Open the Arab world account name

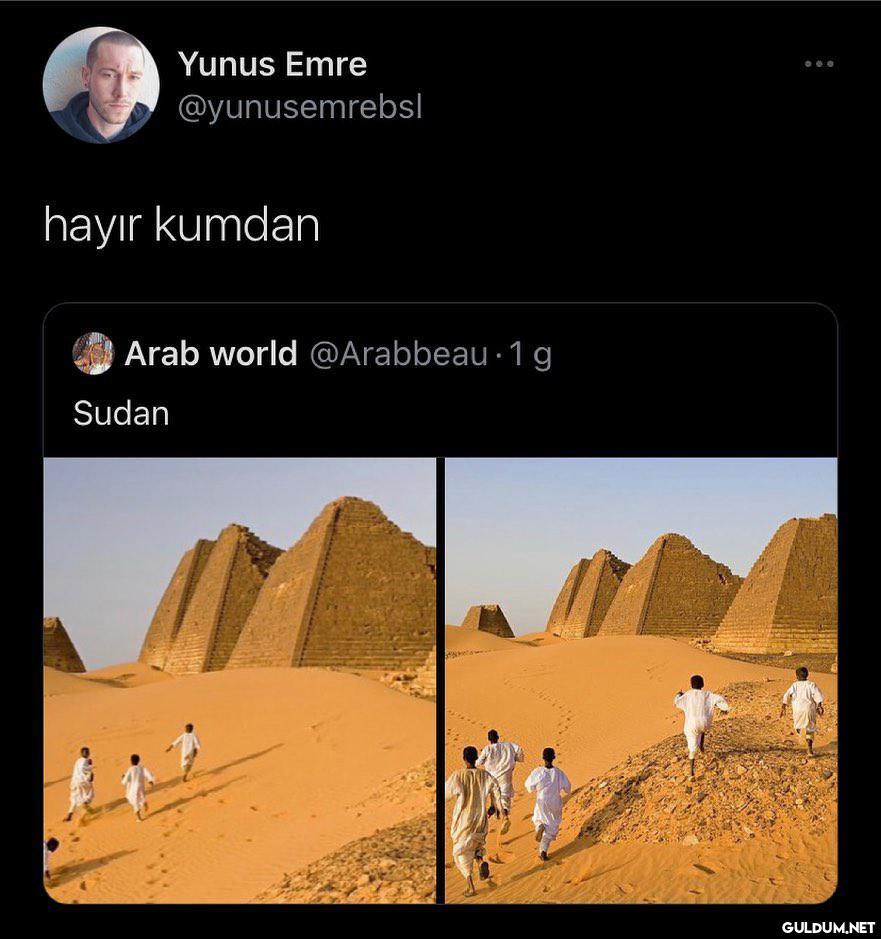(211, 353)
